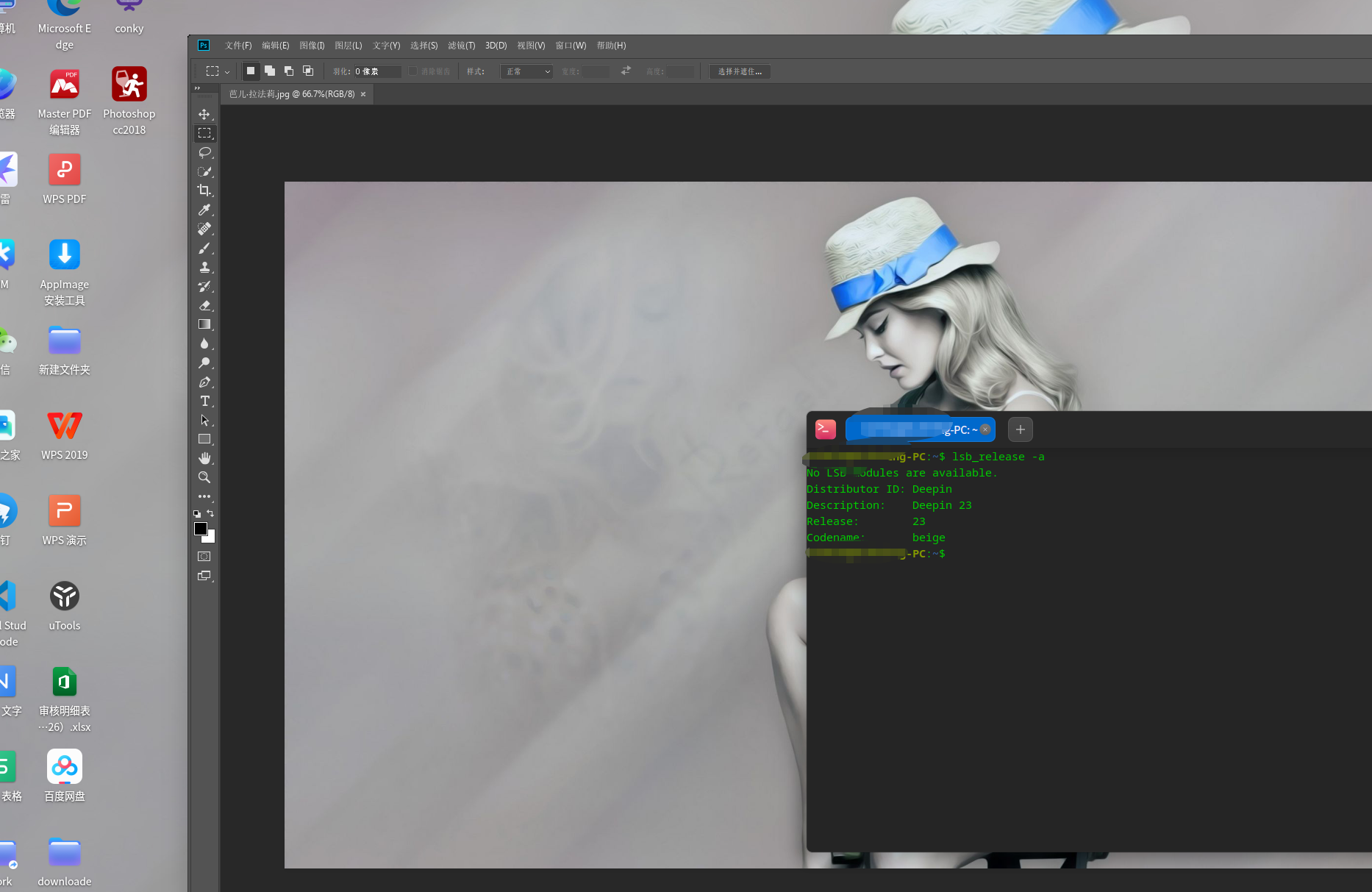Expand the collapsed toolbar double-arrow

(197, 88)
